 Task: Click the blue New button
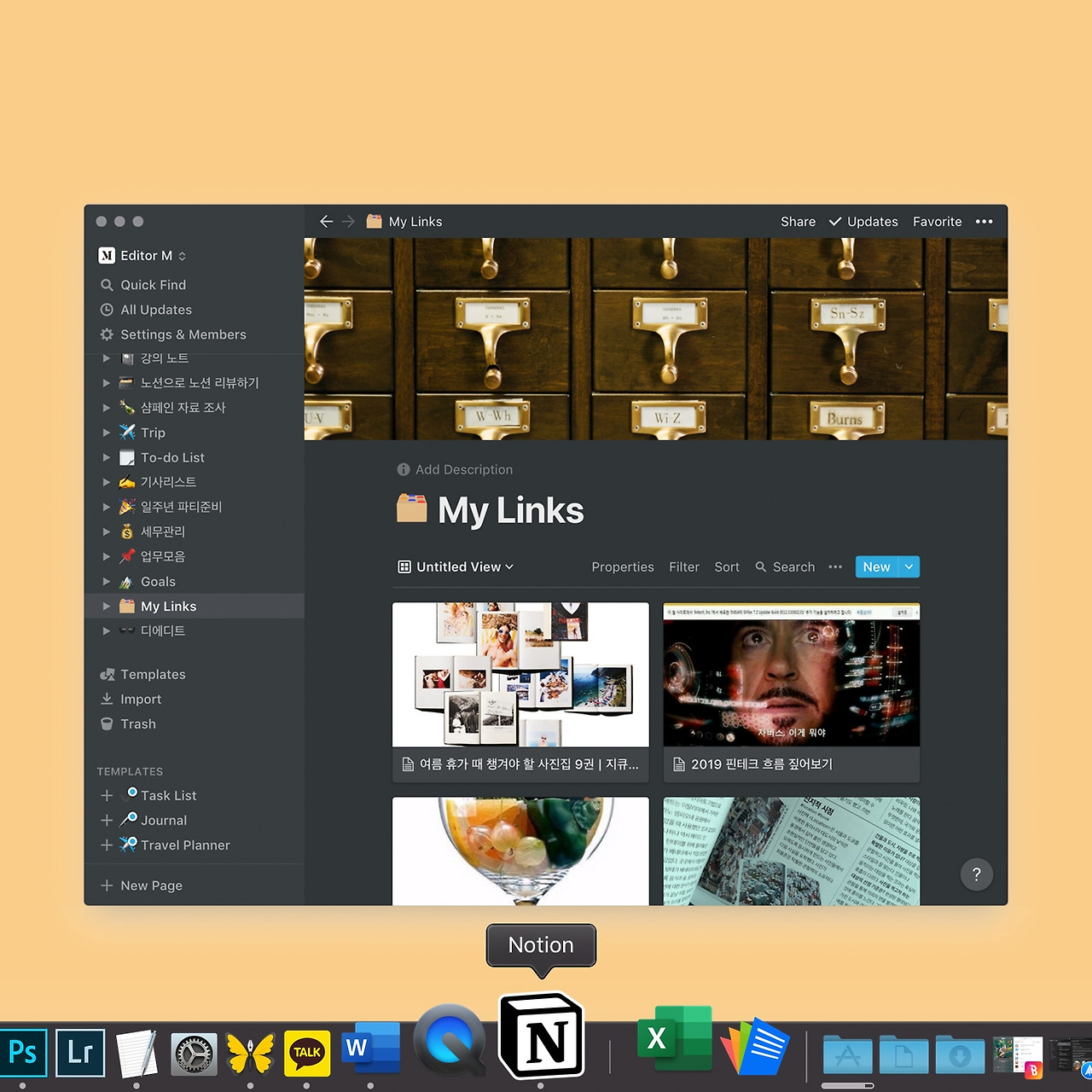877,566
